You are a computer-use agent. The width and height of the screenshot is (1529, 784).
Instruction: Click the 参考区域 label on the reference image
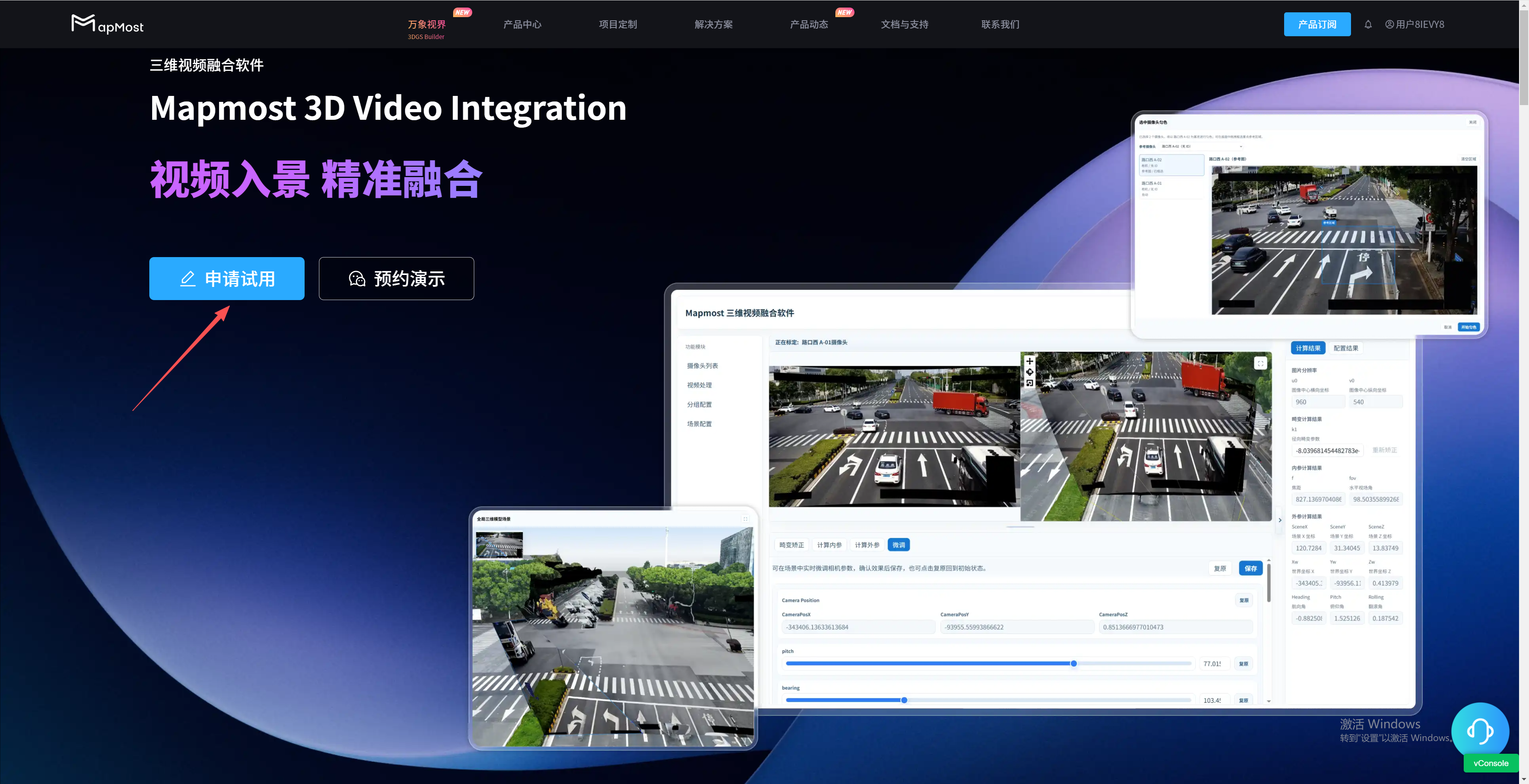pyautogui.click(x=1328, y=222)
